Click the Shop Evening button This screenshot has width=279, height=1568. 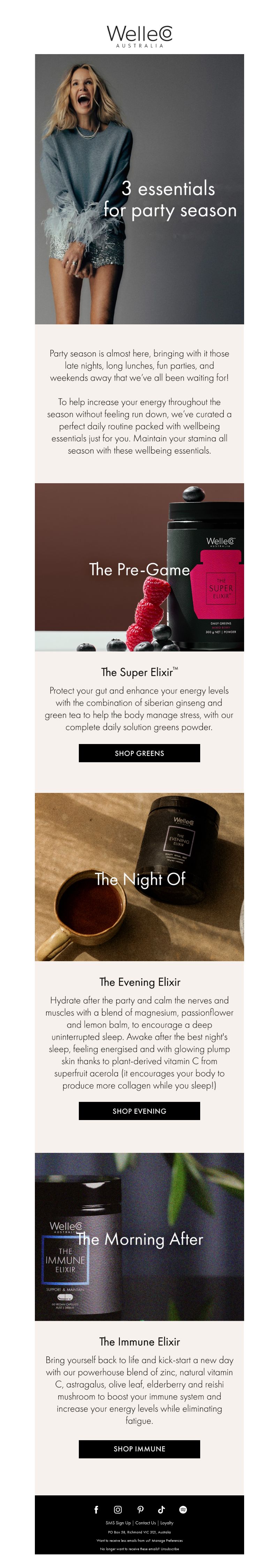pyautogui.click(x=139, y=1111)
